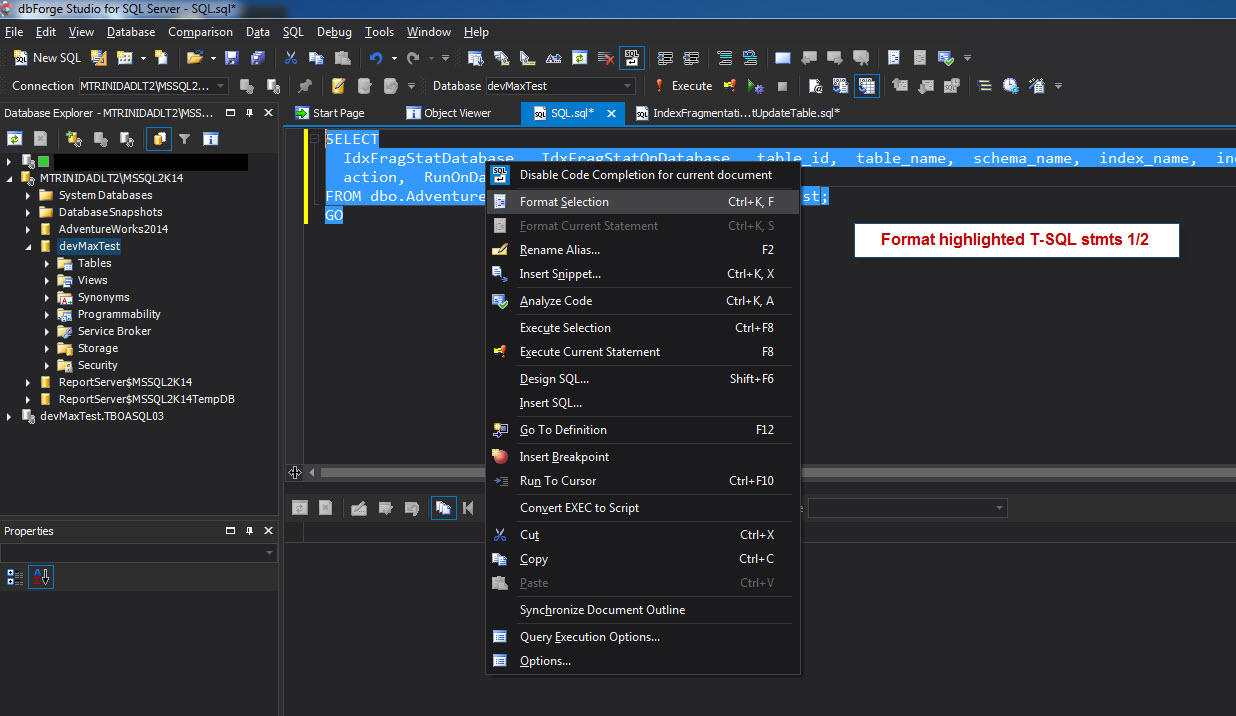Click the Properties panel pin icon
The image size is (1236, 716).
(250, 531)
